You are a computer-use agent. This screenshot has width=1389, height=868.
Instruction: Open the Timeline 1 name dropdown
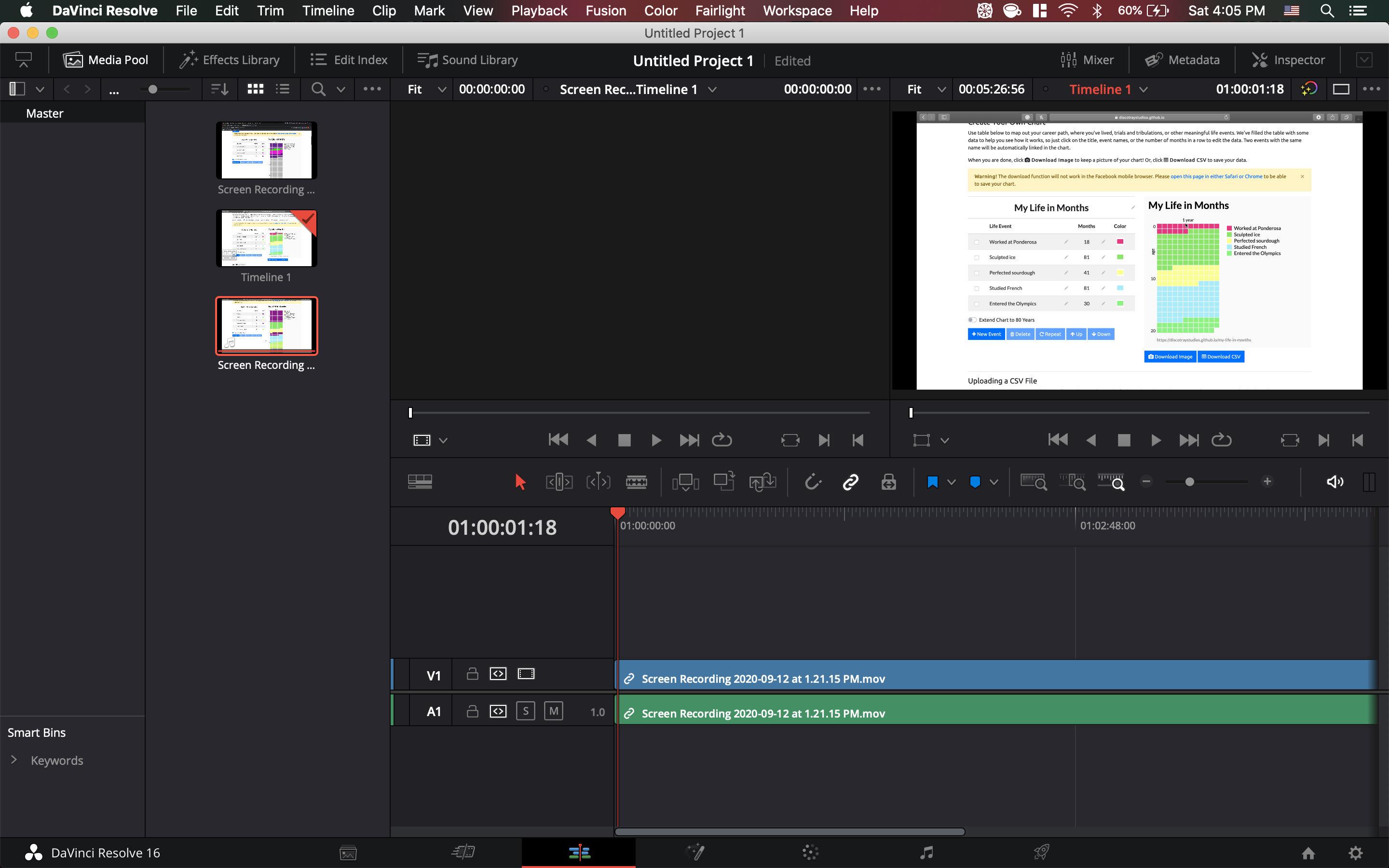click(1144, 90)
